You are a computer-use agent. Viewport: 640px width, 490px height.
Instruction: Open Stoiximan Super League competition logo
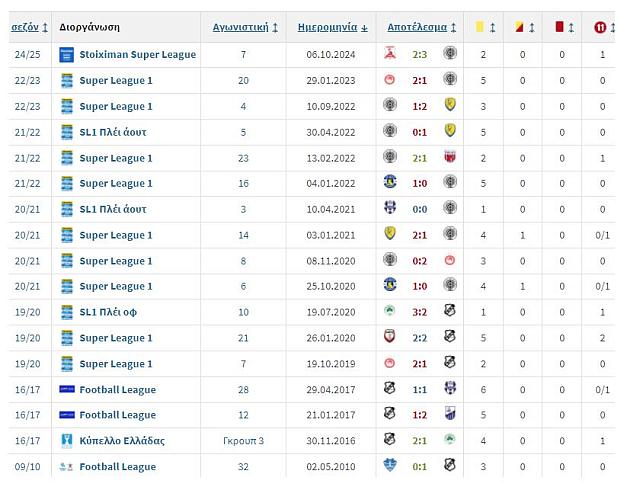(67, 55)
